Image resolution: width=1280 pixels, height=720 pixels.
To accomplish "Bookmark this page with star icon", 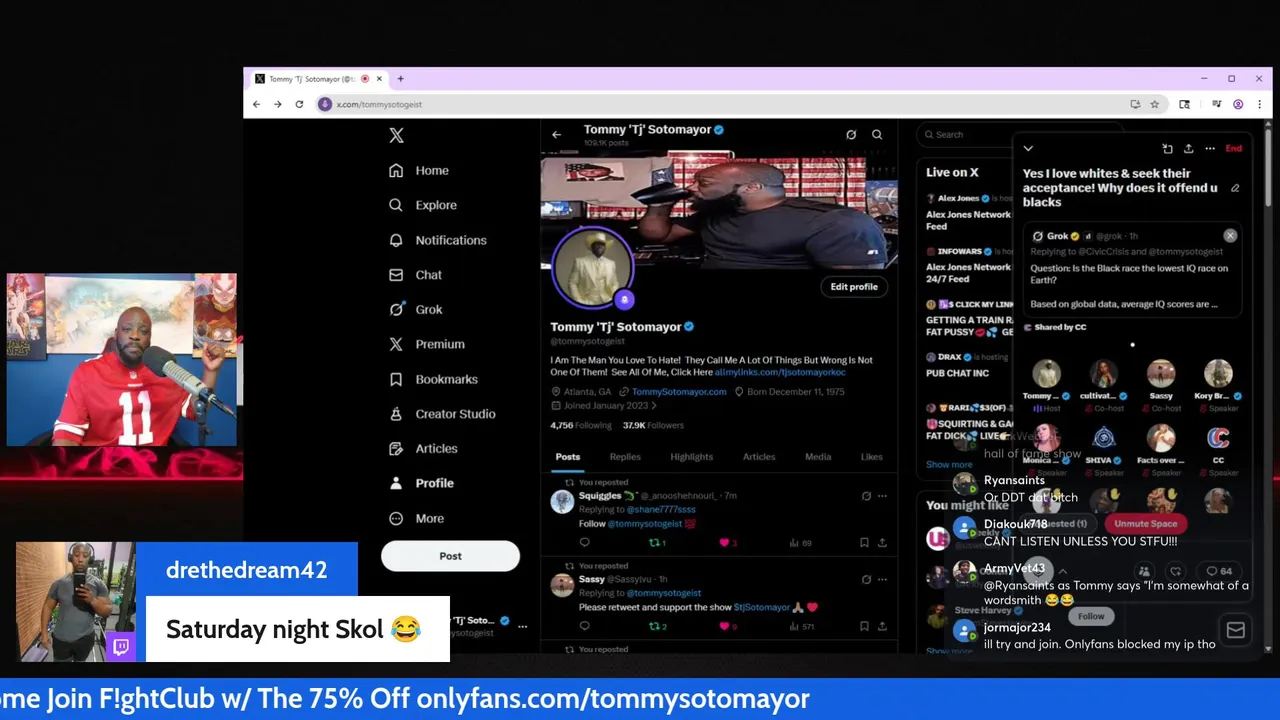I will tap(1154, 104).
